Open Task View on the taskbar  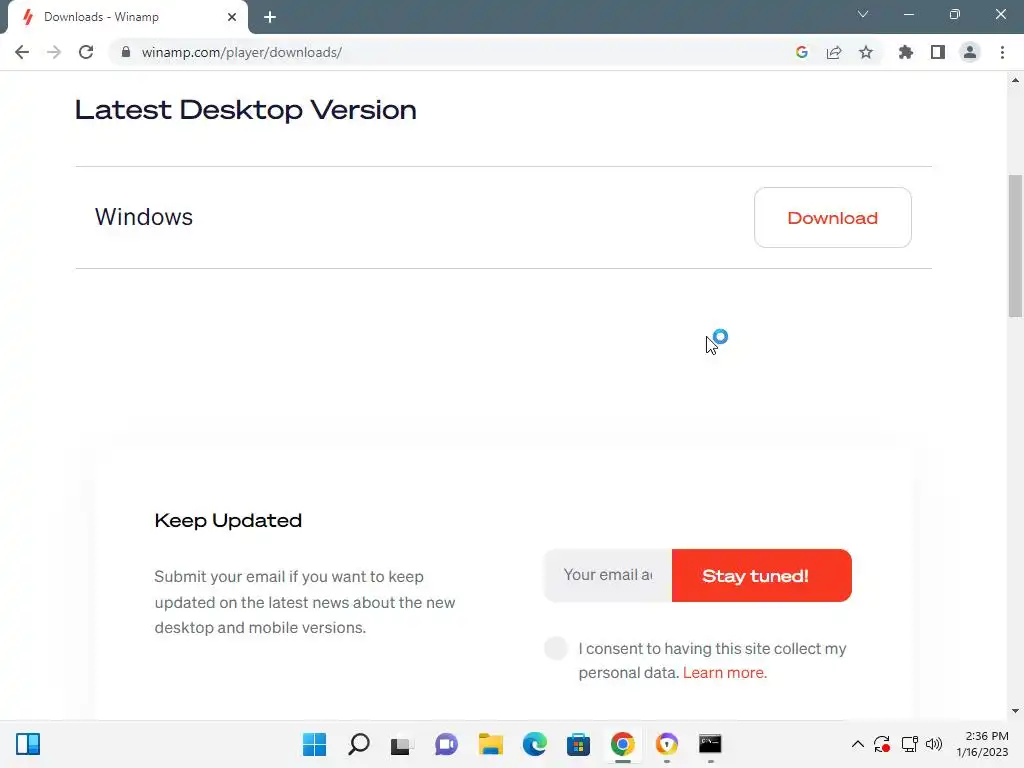(x=402, y=744)
